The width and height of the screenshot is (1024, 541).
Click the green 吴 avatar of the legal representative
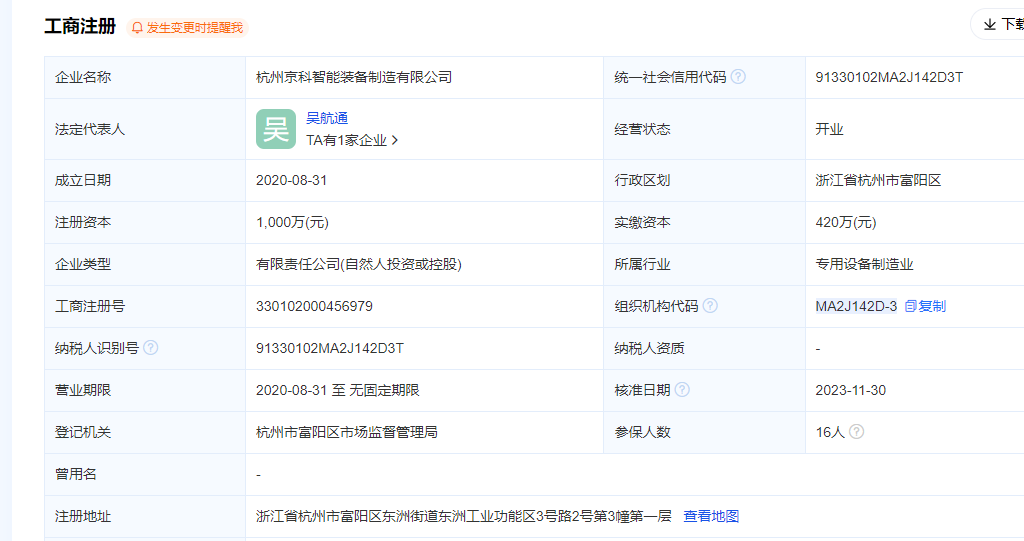(x=276, y=129)
